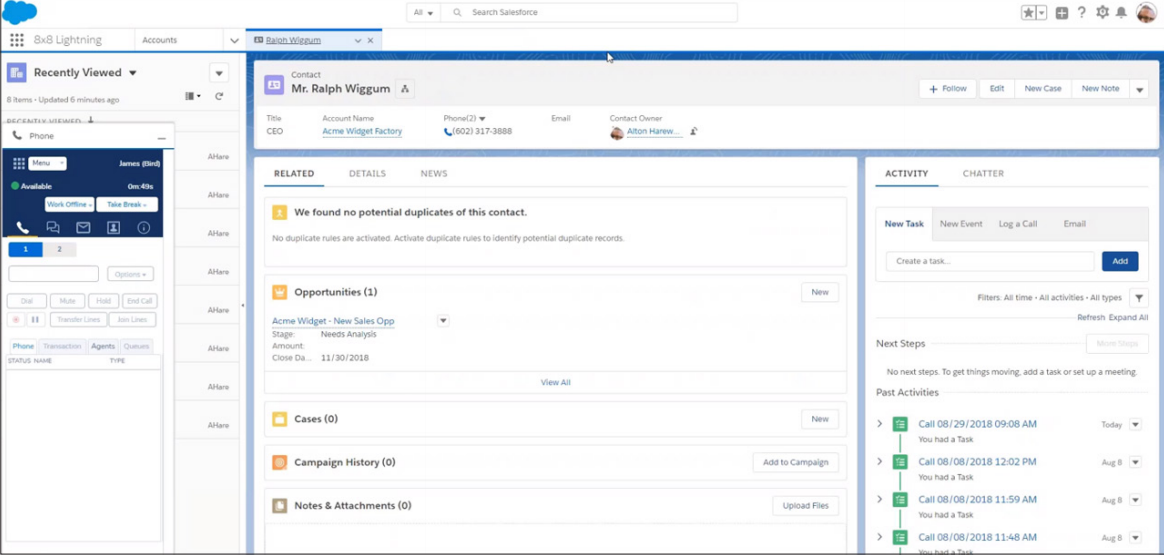Click the red record call button

point(16,320)
